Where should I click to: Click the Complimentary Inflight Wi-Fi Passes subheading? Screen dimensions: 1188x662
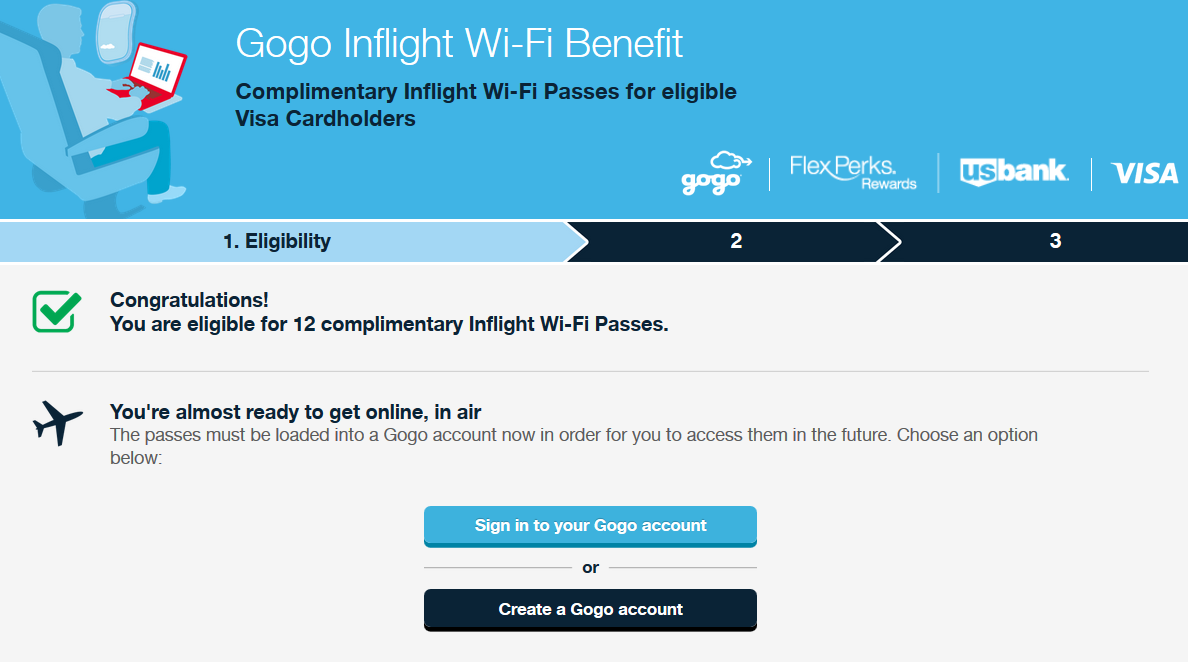click(x=486, y=105)
